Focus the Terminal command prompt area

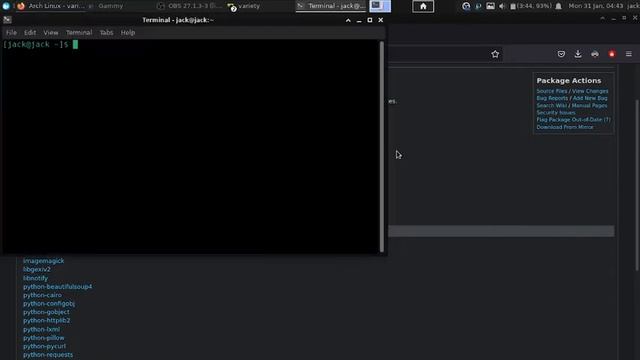191,146
